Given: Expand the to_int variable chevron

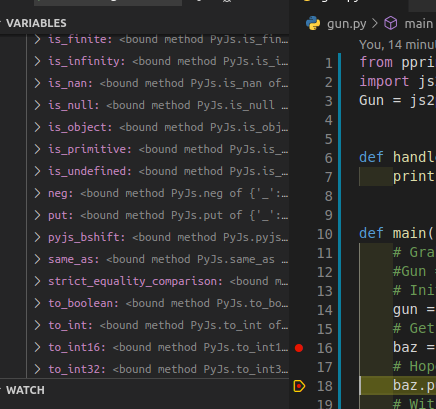Looking at the screenshot, I should [37, 325].
